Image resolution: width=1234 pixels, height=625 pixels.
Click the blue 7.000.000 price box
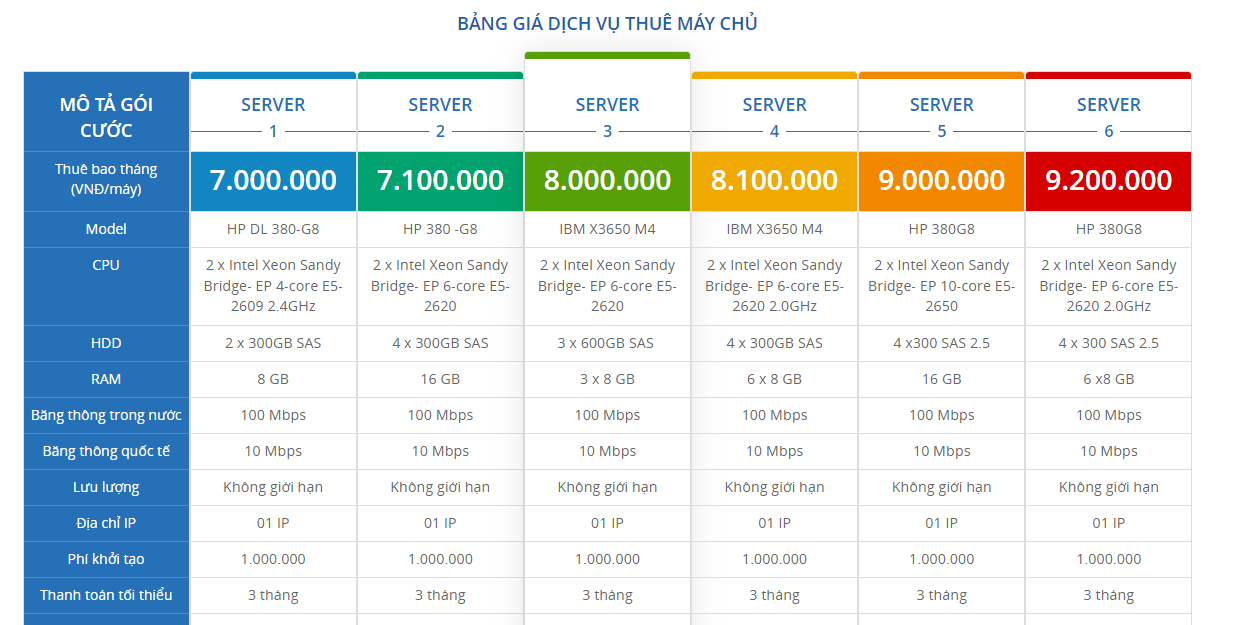(x=273, y=181)
